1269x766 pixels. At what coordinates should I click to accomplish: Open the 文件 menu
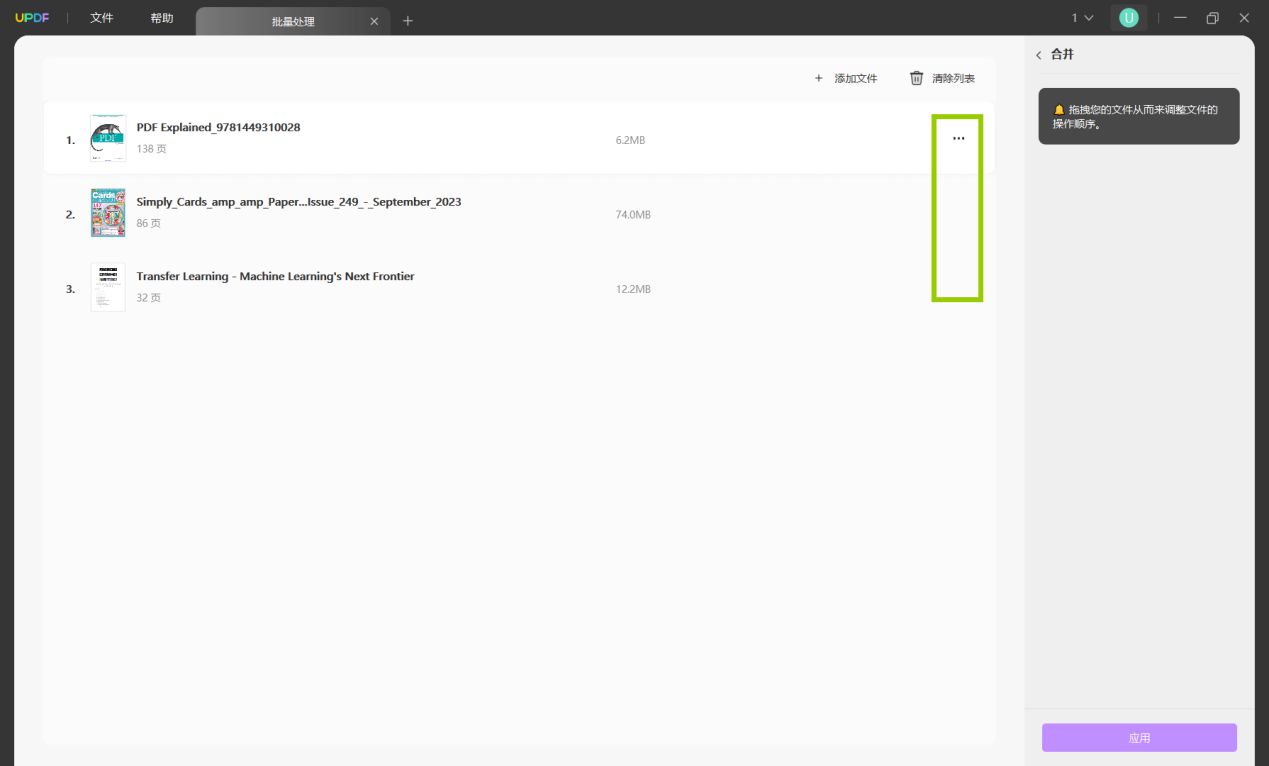pos(102,18)
